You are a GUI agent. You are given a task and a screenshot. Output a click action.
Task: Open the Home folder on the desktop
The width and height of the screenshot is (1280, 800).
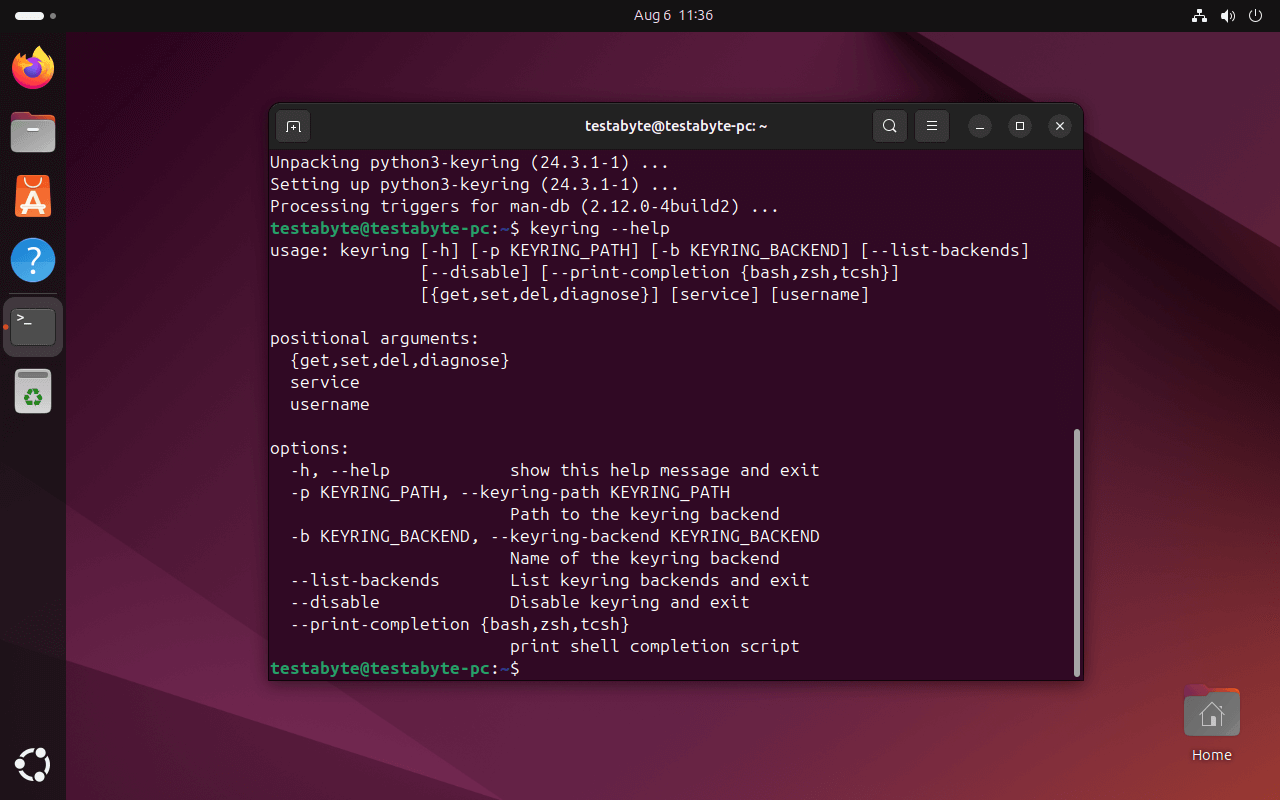[x=1211, y=711]
